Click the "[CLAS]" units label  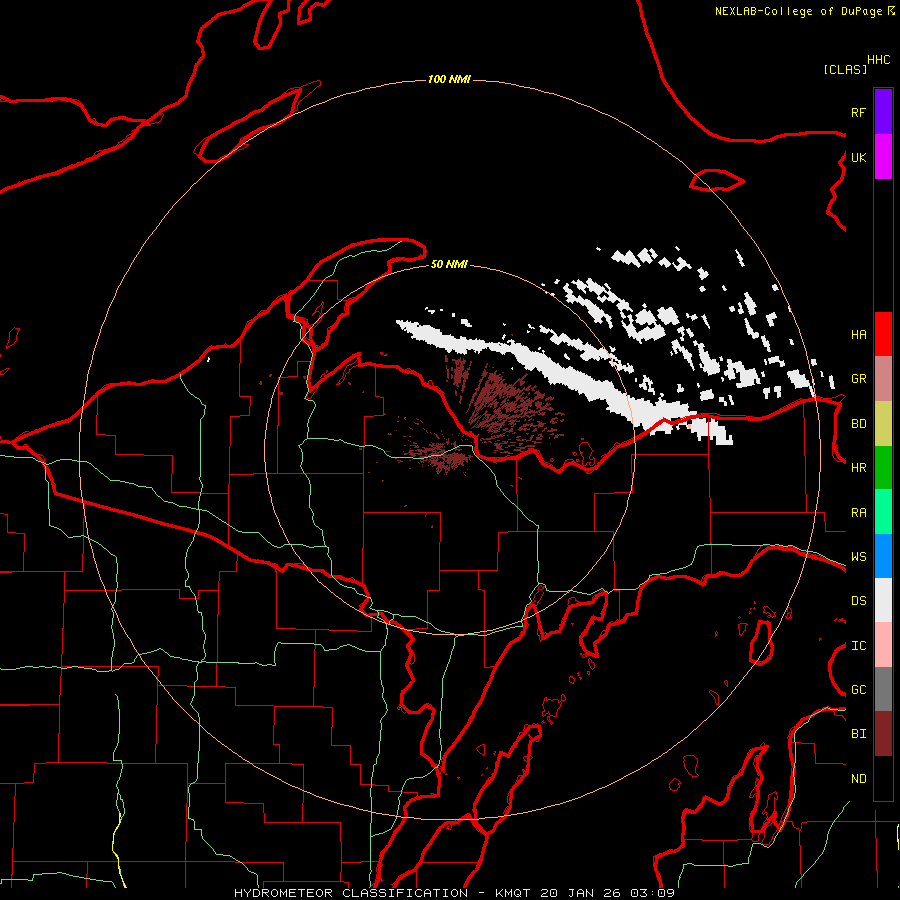(x=845, y=69)
